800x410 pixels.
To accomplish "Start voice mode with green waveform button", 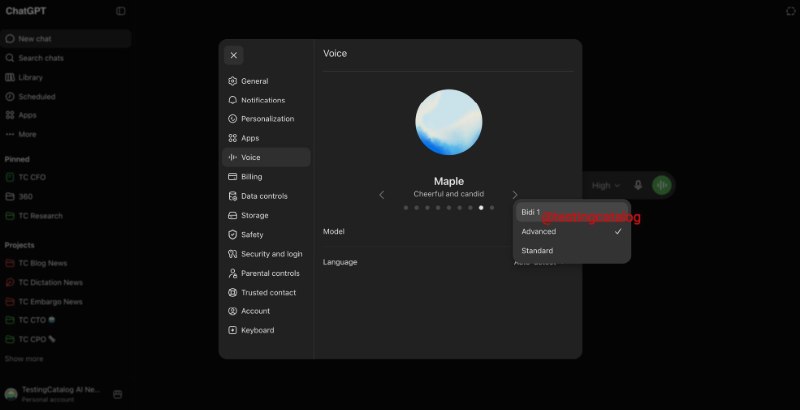I will coord(662,185).
